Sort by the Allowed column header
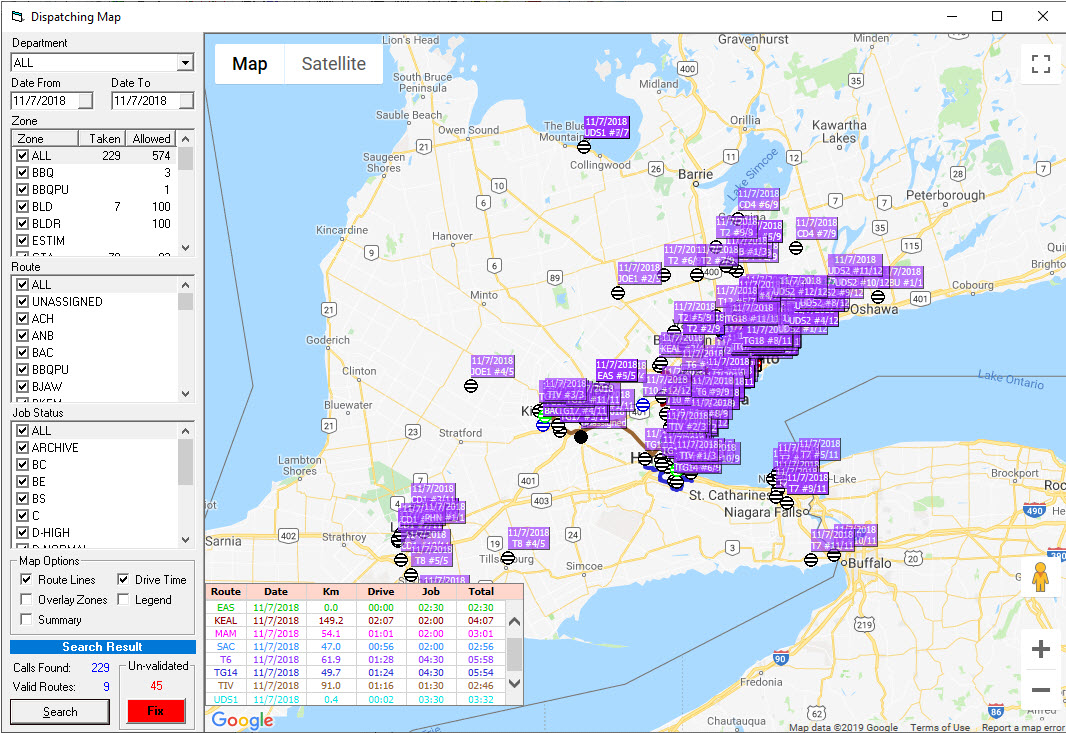Screen dimensions: 1066x733 pos(151,139)
